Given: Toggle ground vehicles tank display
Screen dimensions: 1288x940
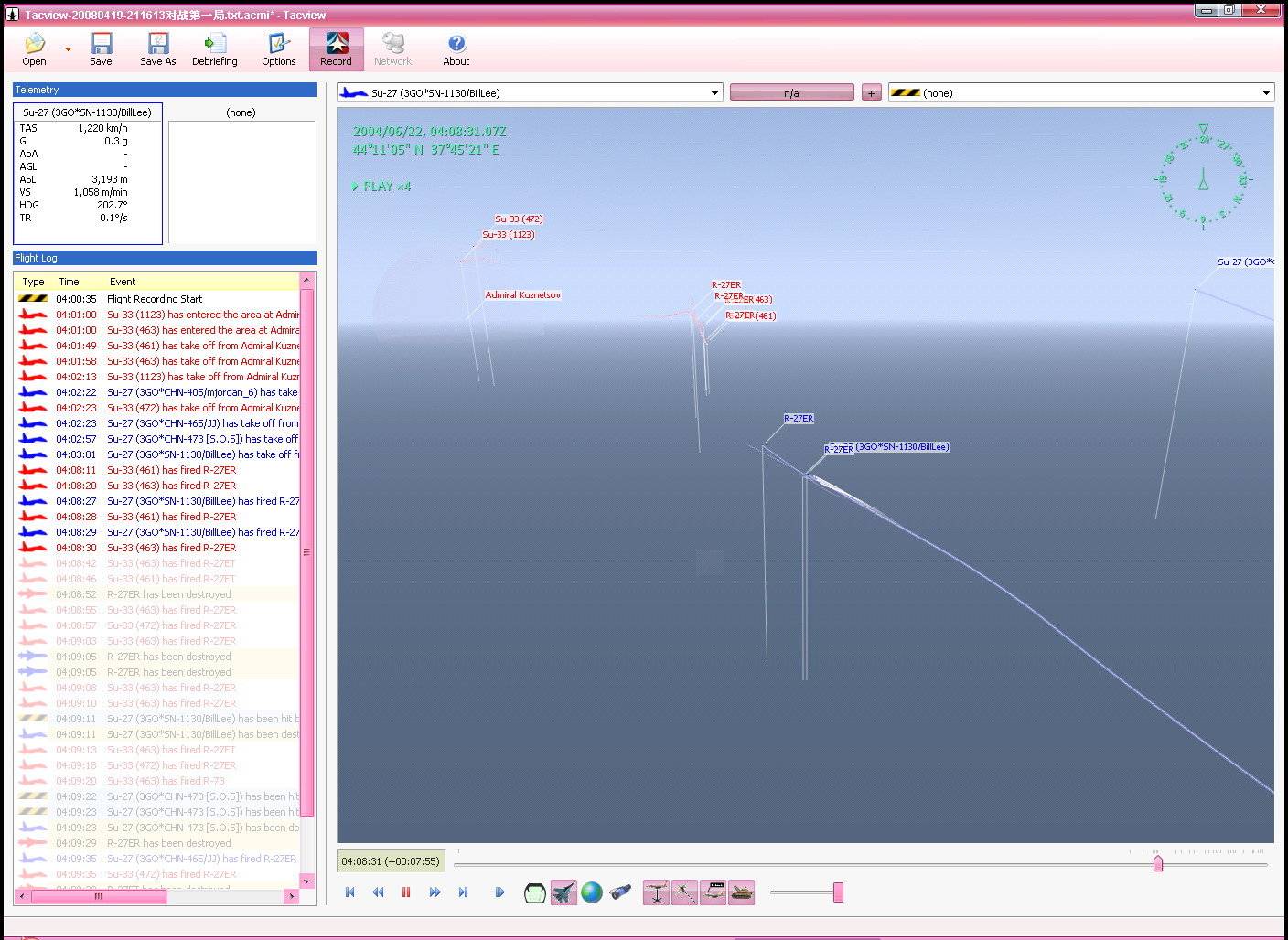Looking at the screenshot, I should click(742, 892).
